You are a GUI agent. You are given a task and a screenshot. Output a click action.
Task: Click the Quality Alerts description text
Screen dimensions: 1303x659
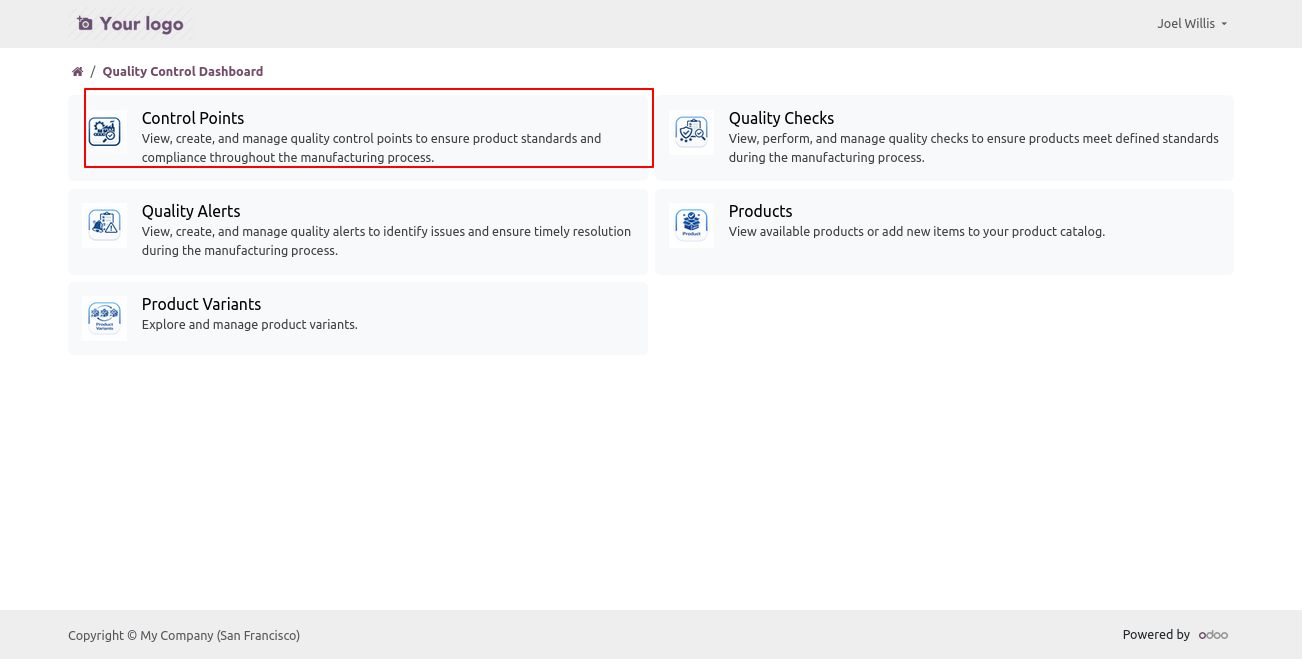[385, 241]
